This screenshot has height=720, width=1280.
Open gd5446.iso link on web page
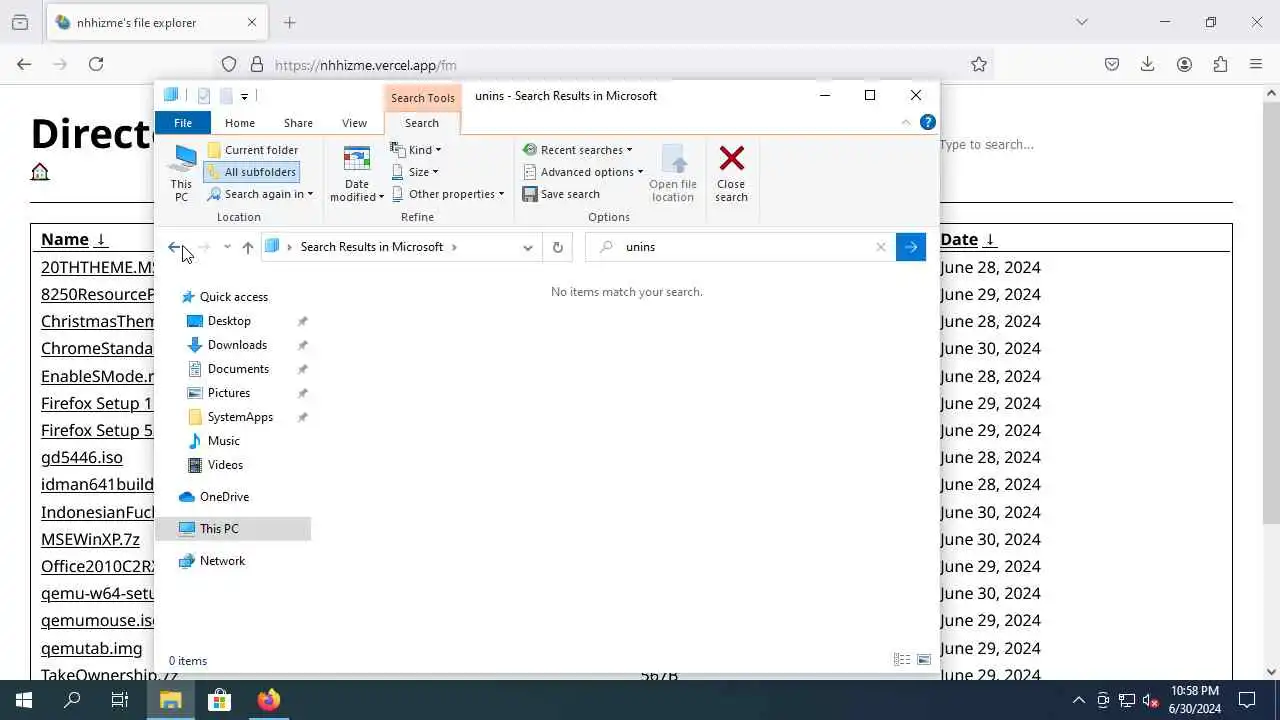[82, 457]
